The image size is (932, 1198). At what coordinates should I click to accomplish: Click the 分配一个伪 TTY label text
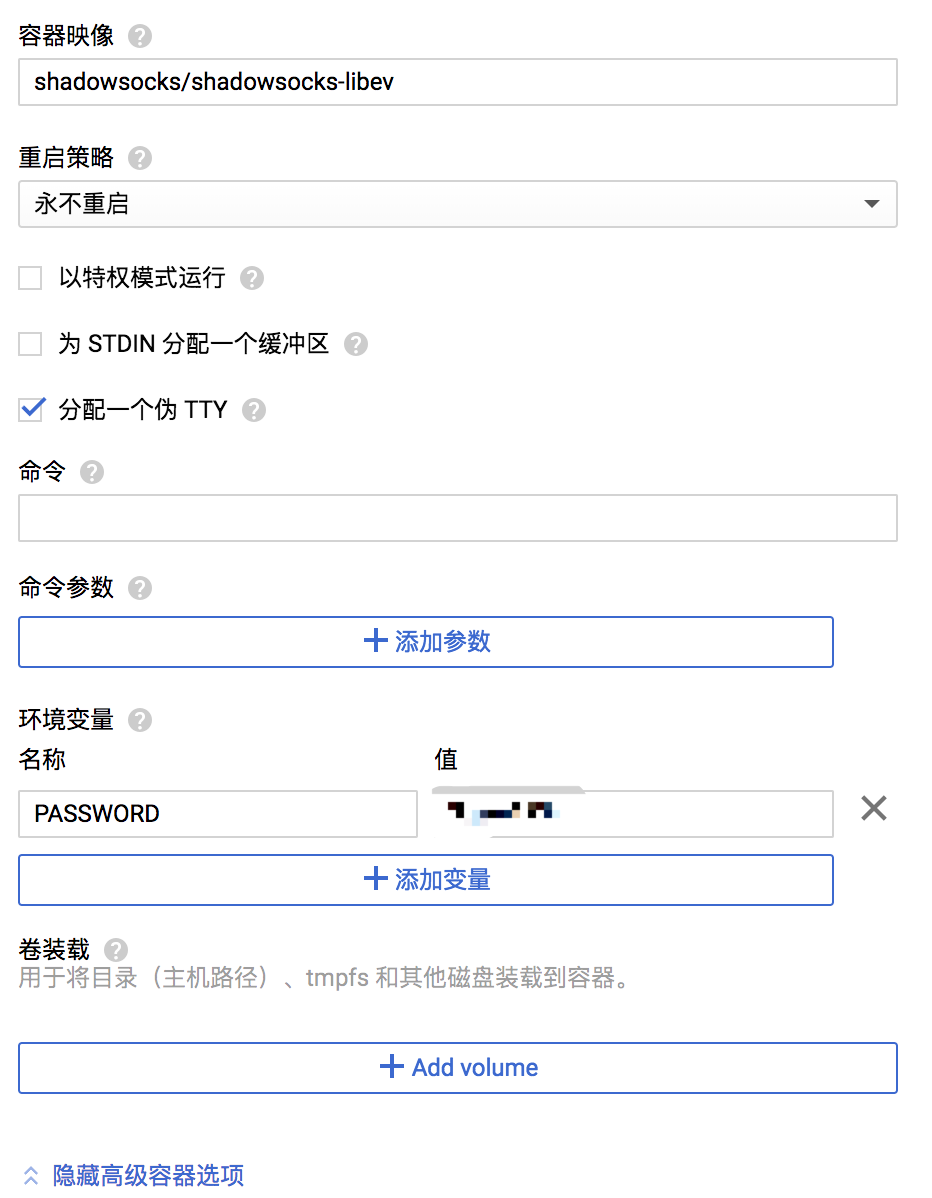click(143, 410)
